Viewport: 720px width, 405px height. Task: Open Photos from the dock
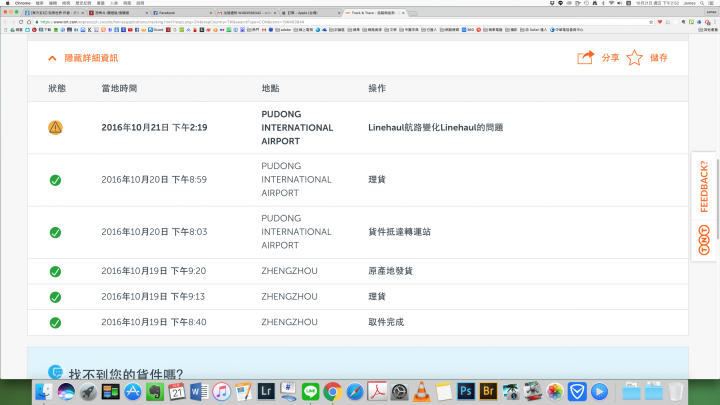tap(555, 392)
